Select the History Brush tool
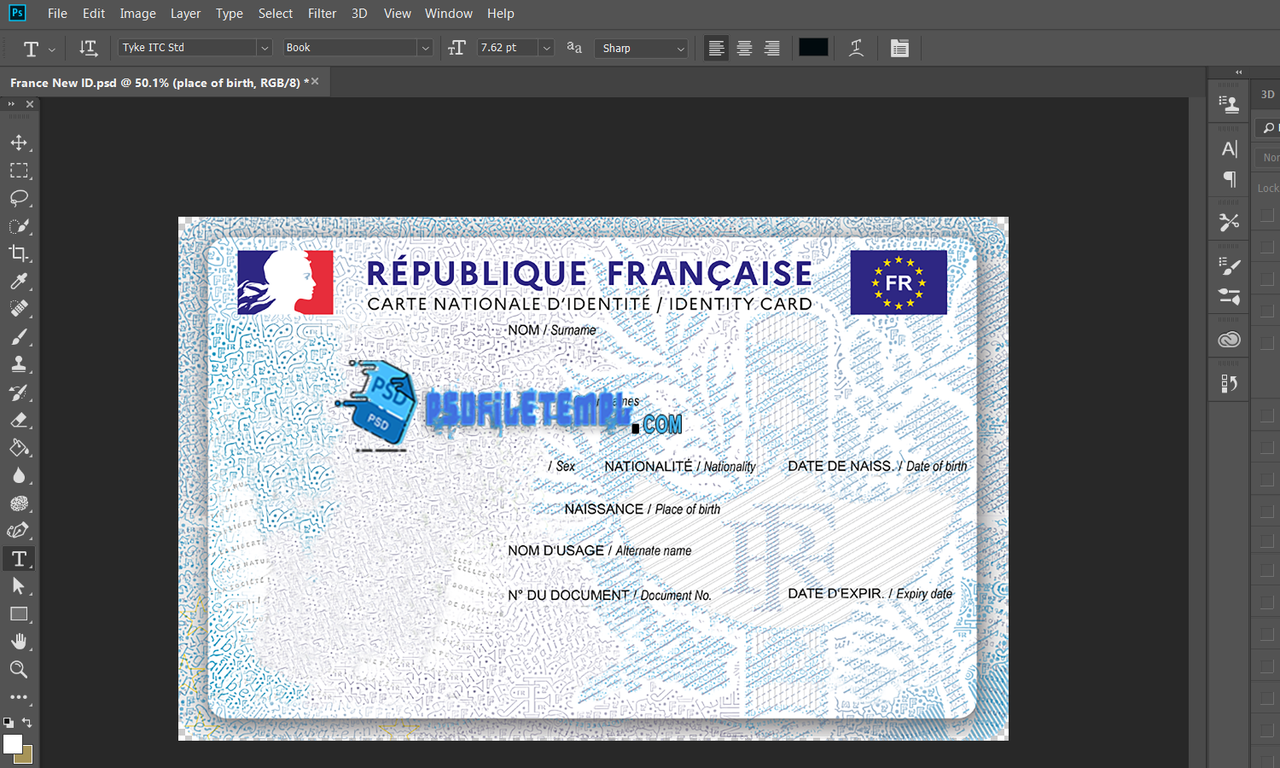This screenshot has width=1280, height=768. [19, 393]
